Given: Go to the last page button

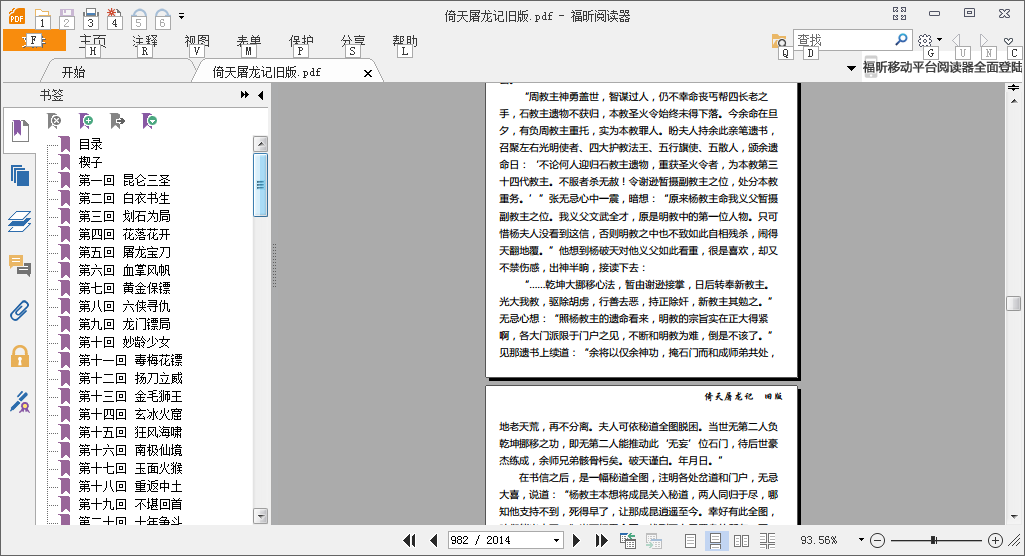Looking at the screenshot, I should [x=600, y=540].
